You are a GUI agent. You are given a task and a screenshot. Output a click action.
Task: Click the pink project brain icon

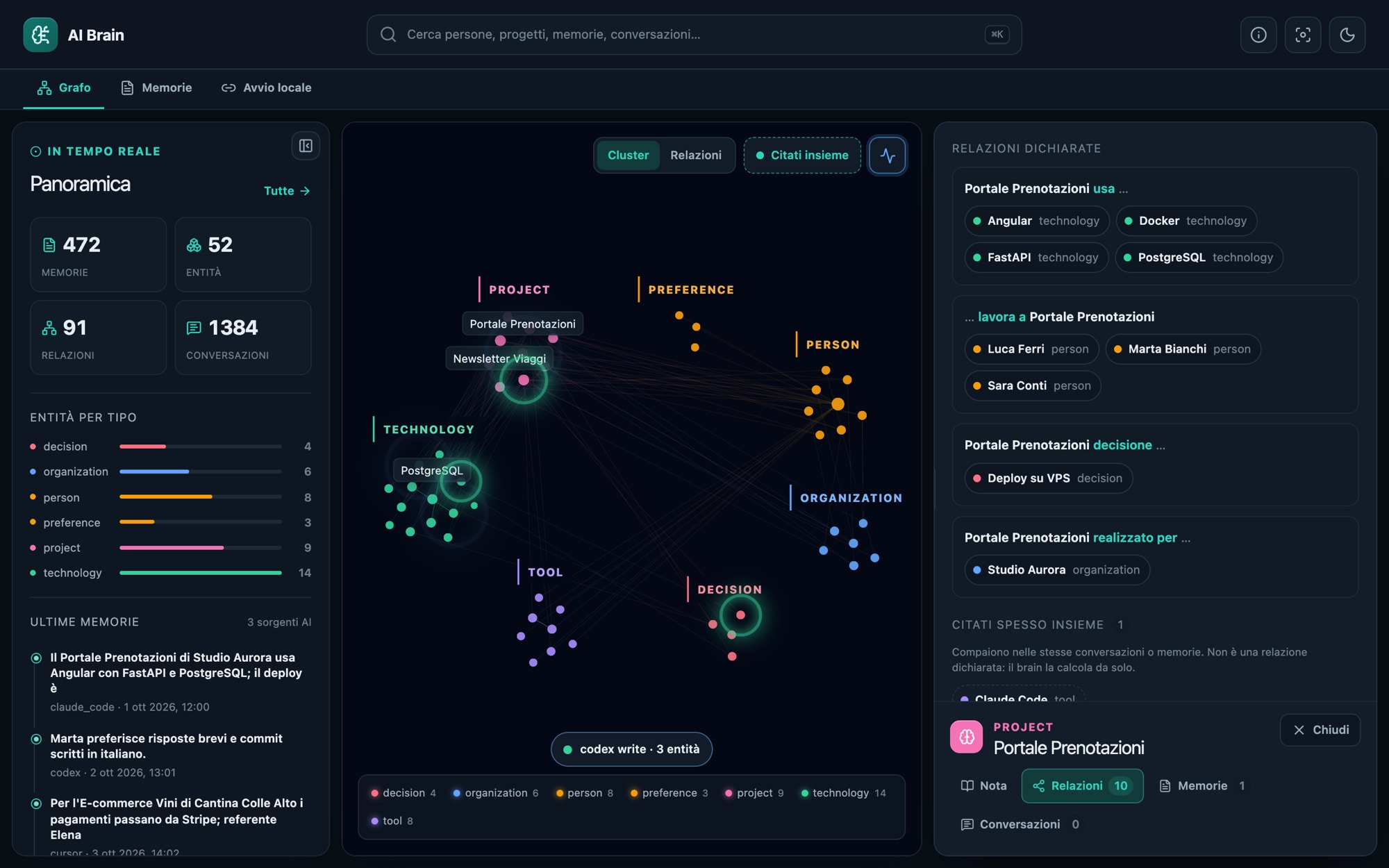pyautogui.click(x=967, y=737)
